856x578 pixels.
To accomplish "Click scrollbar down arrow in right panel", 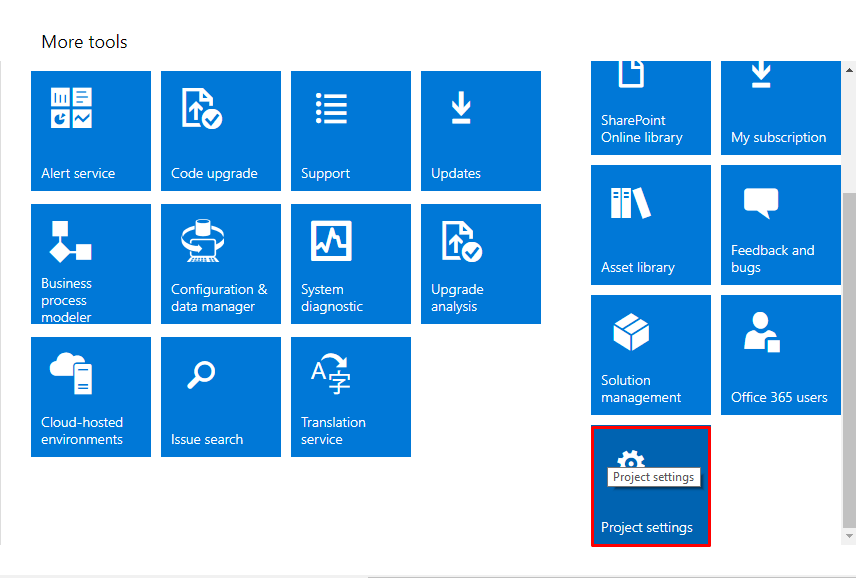I will tap(849, 536).
